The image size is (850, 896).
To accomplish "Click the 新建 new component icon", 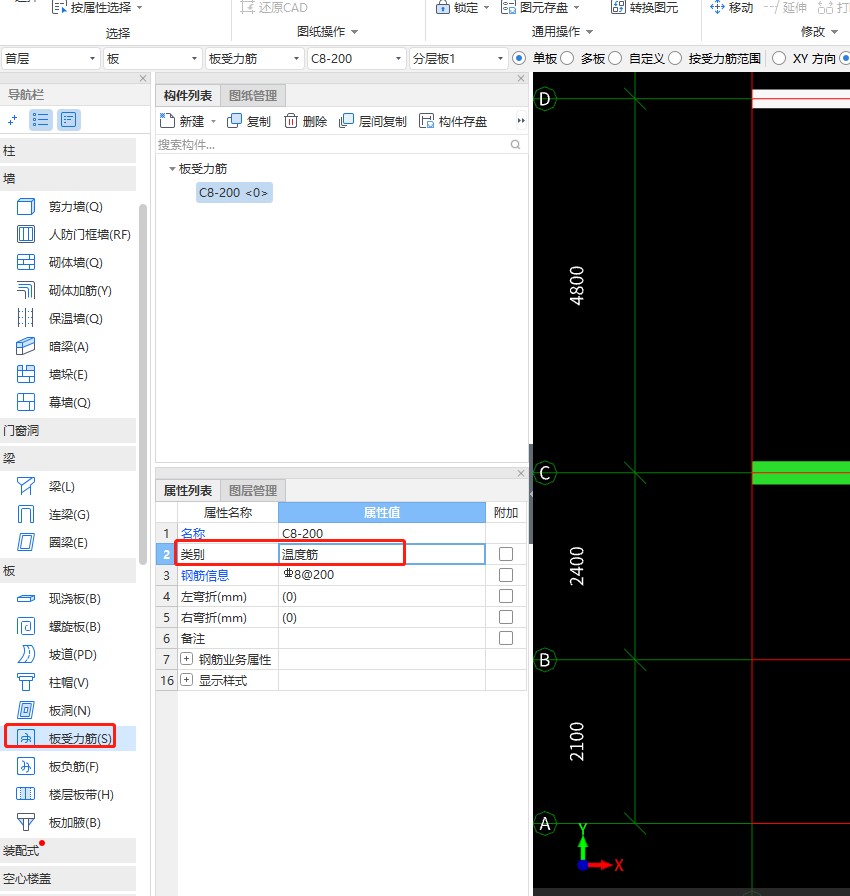I will [x=167, y=121].
